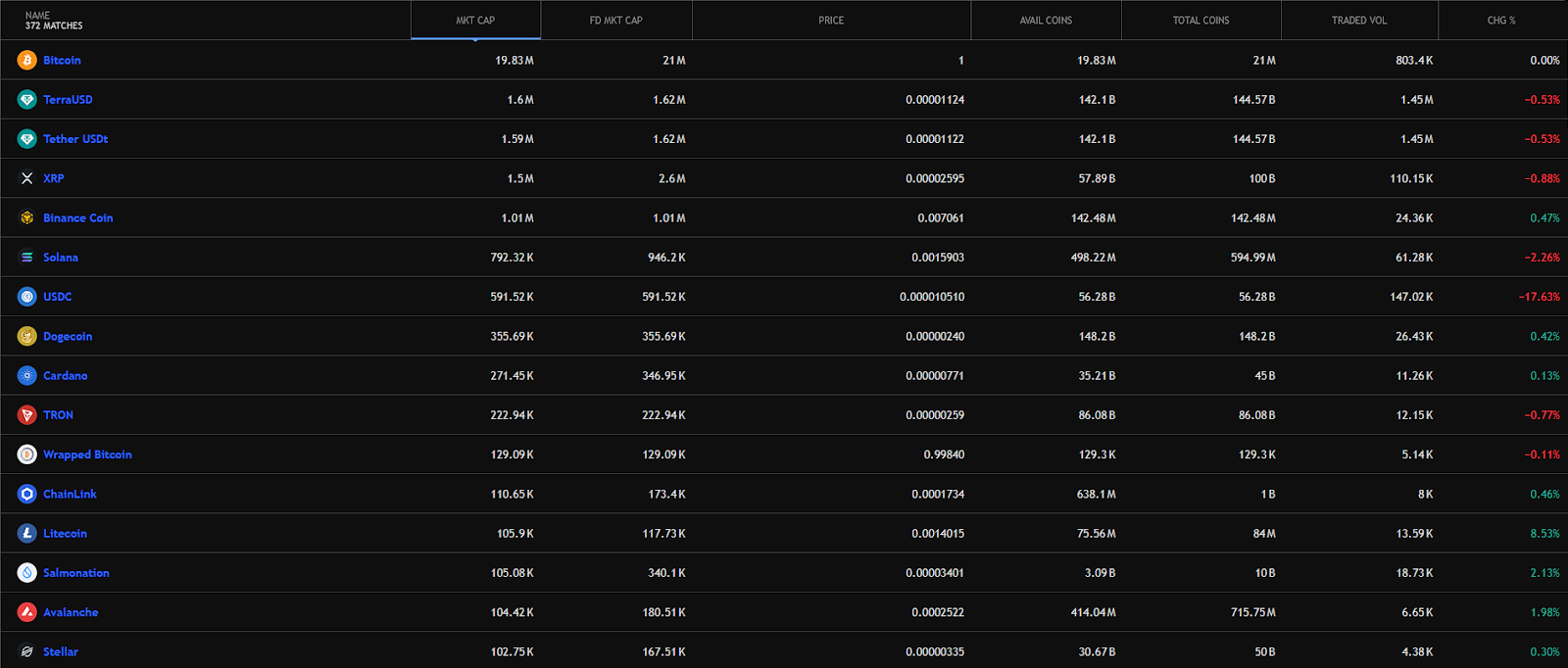Image resolution: width=1568 pixels, height=668 pixels.
Task: Click the XRP coin icon
Action: 27,178
